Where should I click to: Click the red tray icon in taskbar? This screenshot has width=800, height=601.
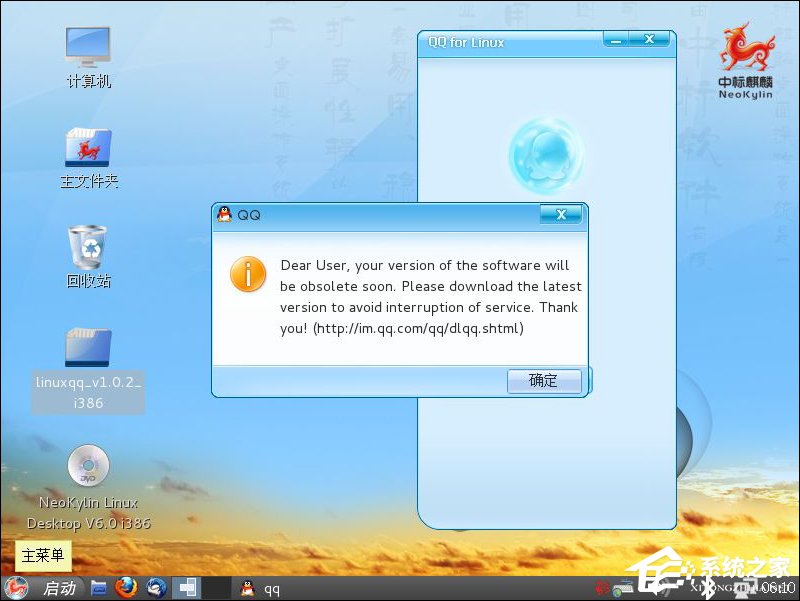click(x=603, y=588)
